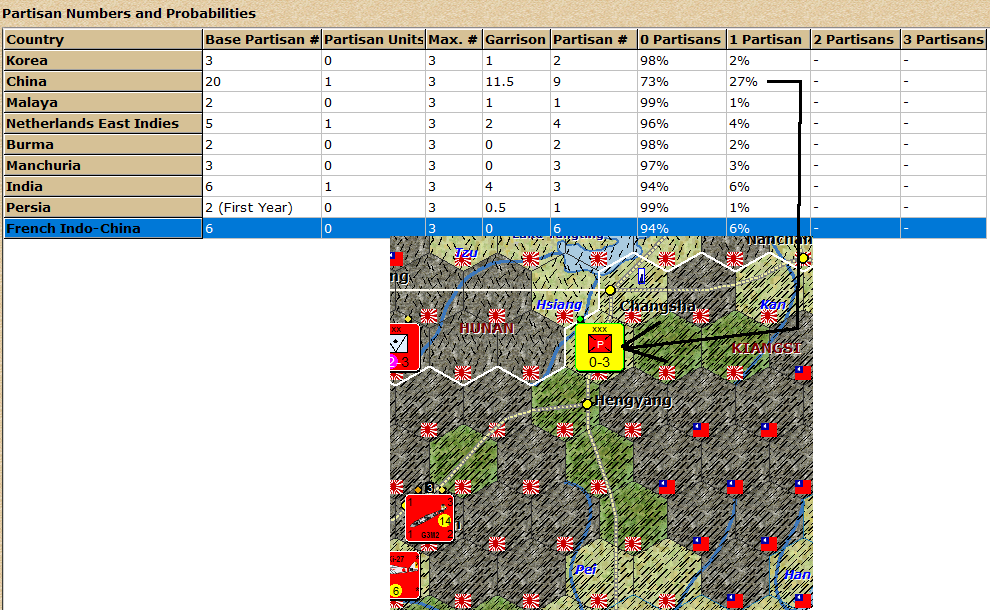990x610 pixels.
Task: Click the Garrison column header
Action: tap(516, 39)
